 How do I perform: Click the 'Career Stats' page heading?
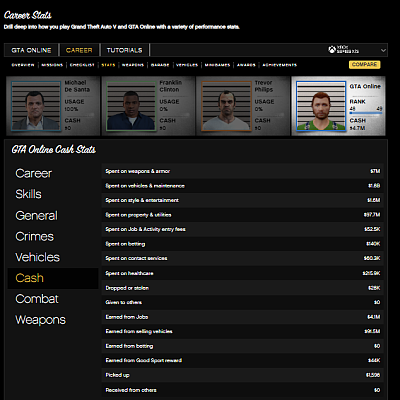28,15
